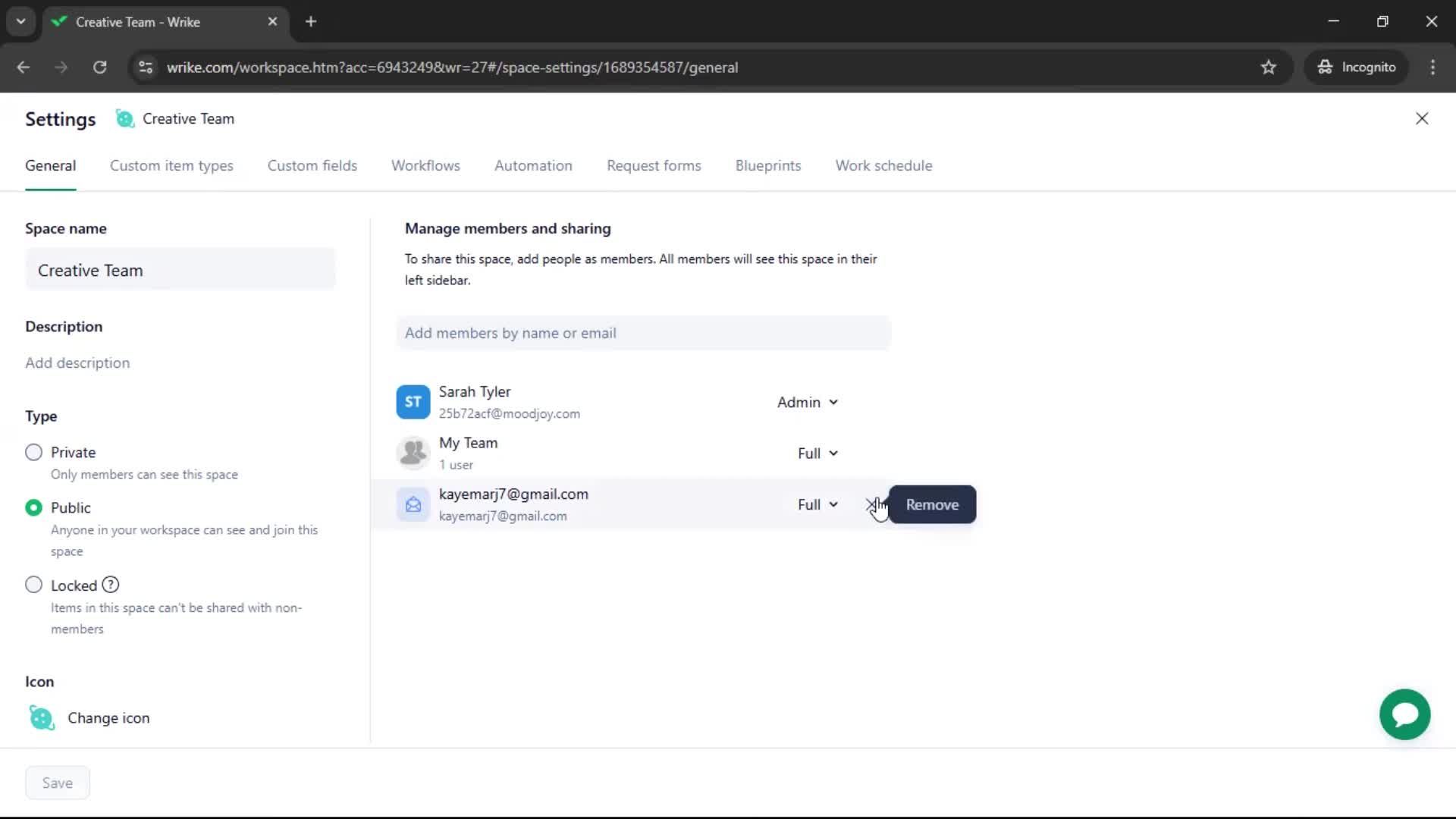Select the Locked space type

(33, 585)
